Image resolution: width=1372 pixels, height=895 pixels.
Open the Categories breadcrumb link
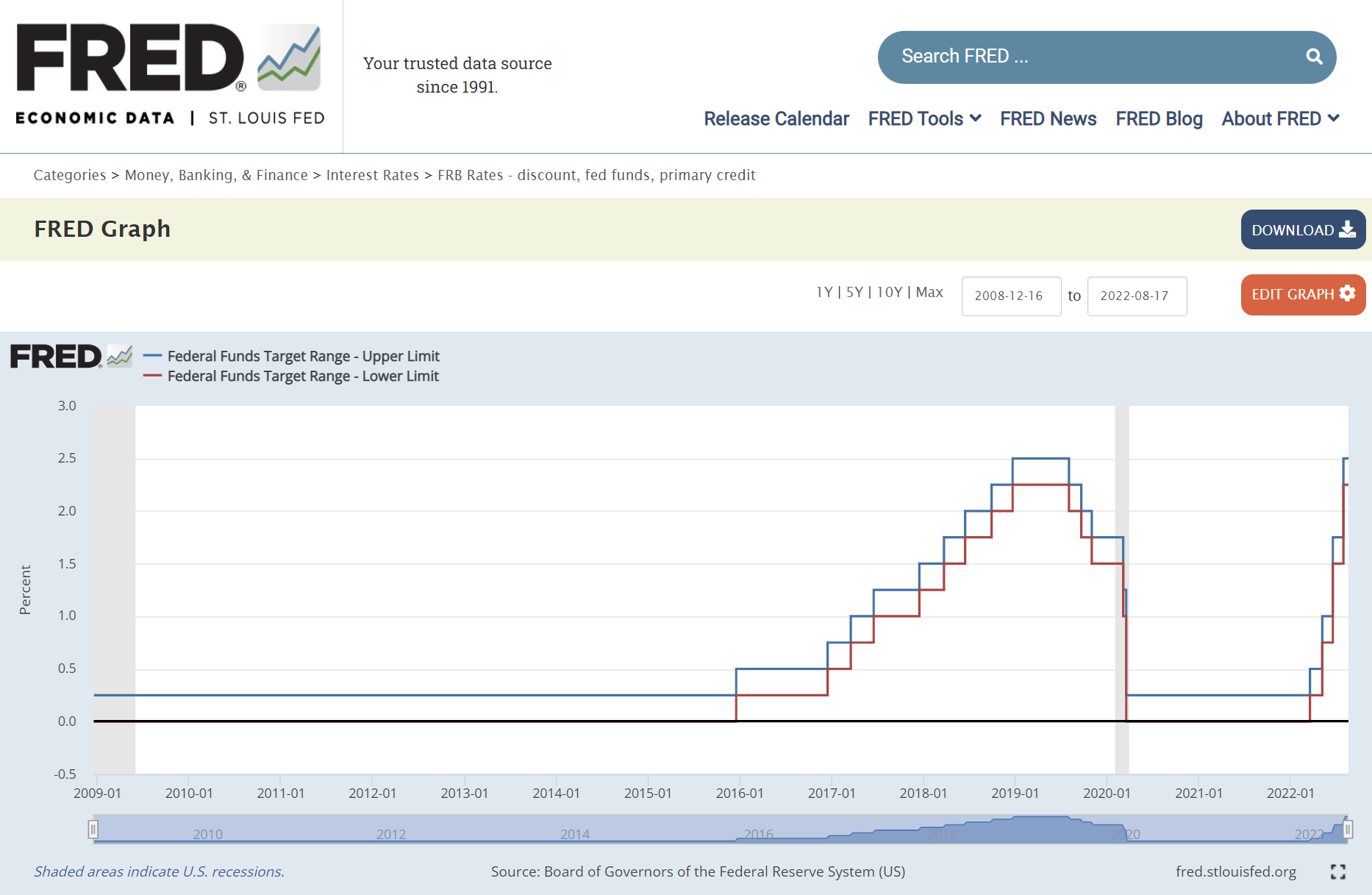point(70,175)
